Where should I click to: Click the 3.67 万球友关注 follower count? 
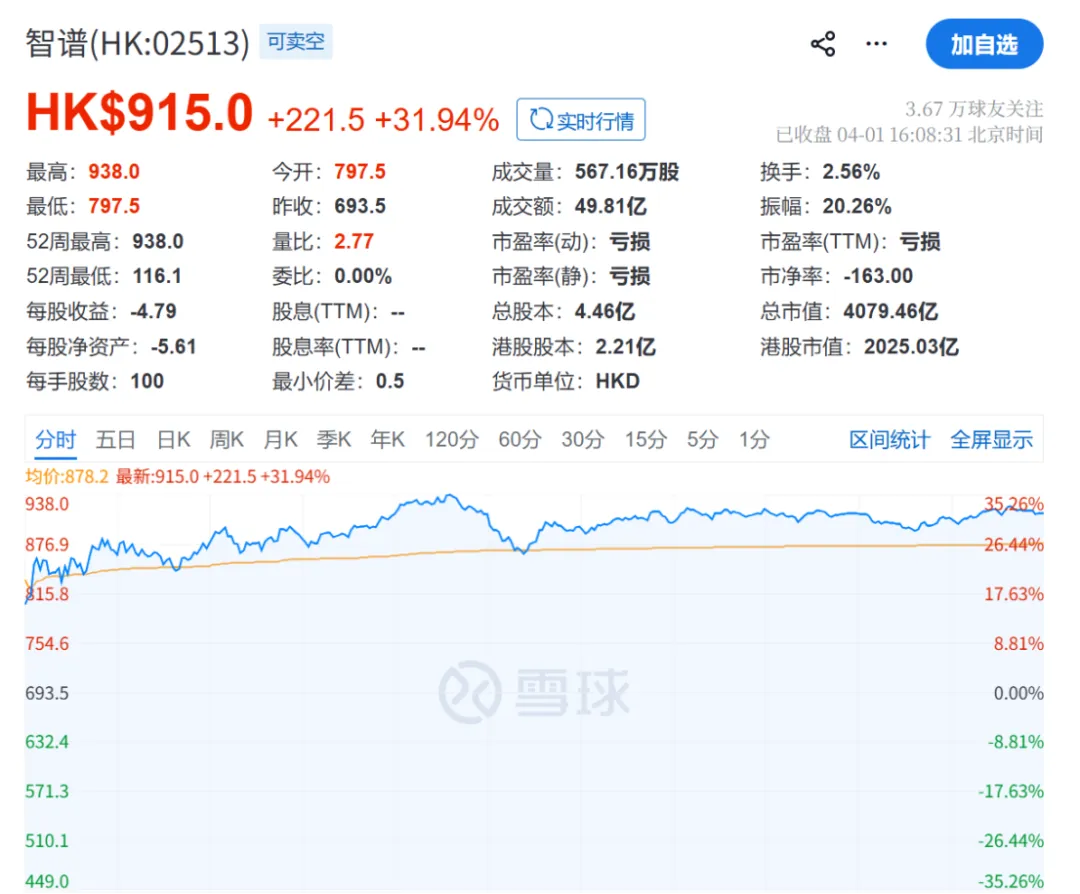click(974, 109)
